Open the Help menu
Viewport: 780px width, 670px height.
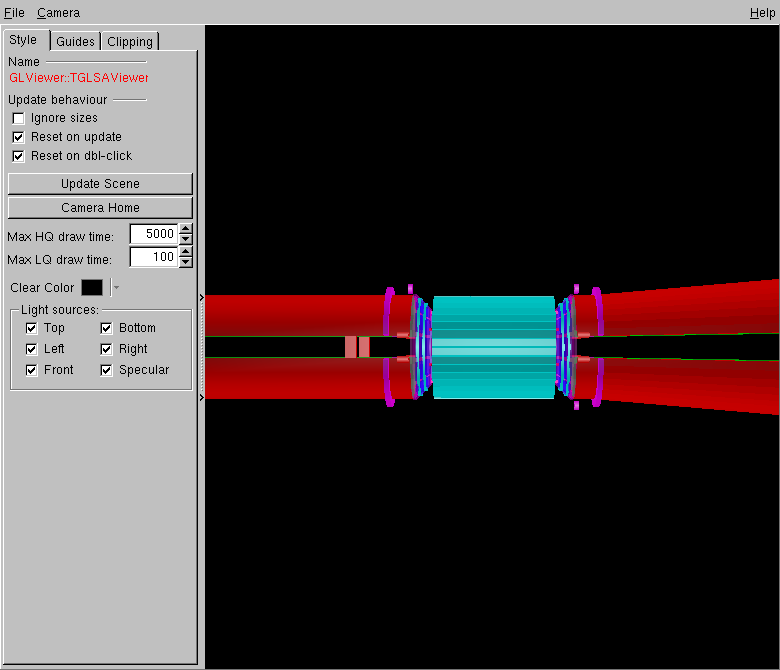click(762, 13)
